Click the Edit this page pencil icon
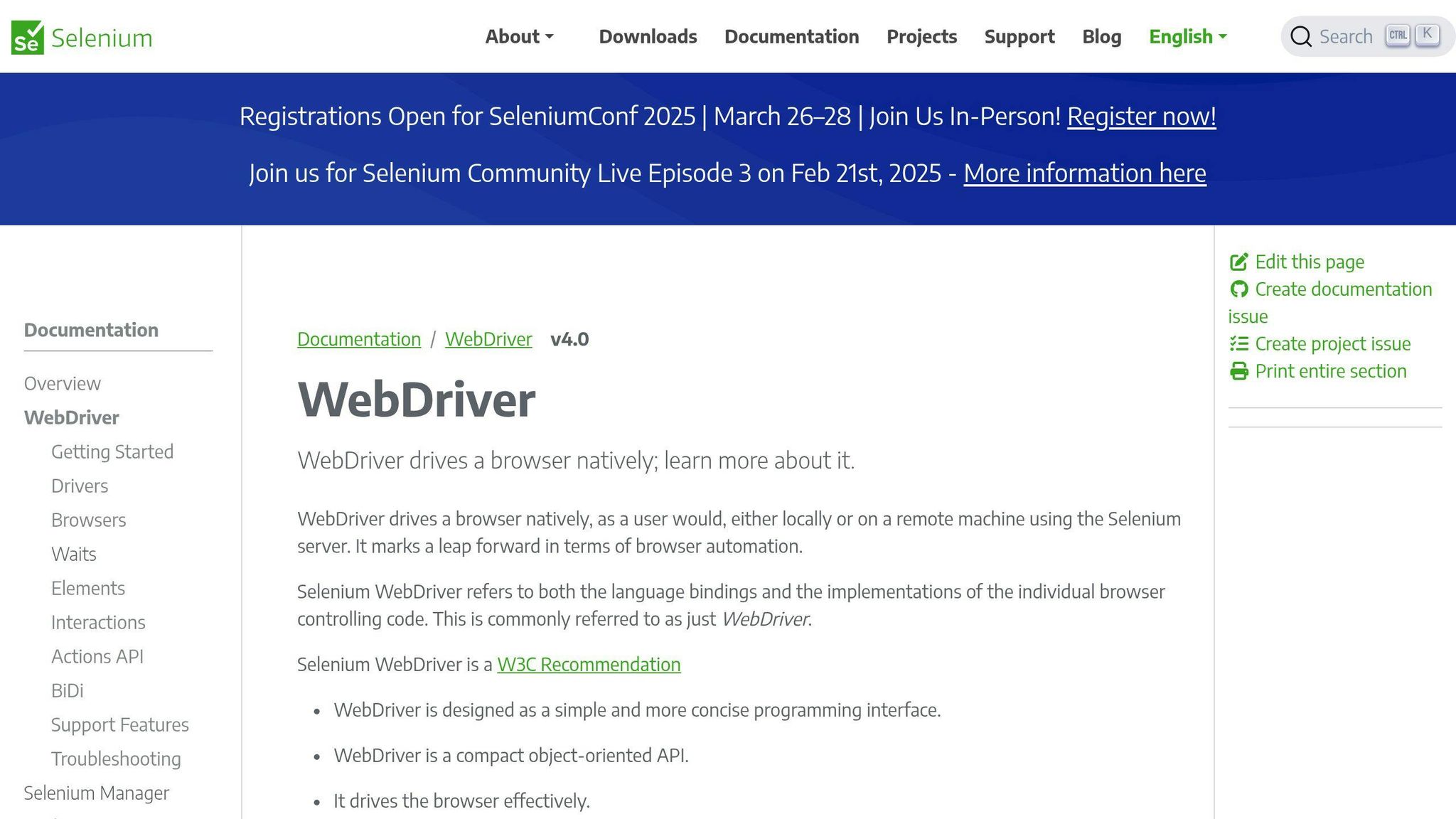This screenshot has height=819, width=1456. pos(1238,262)
